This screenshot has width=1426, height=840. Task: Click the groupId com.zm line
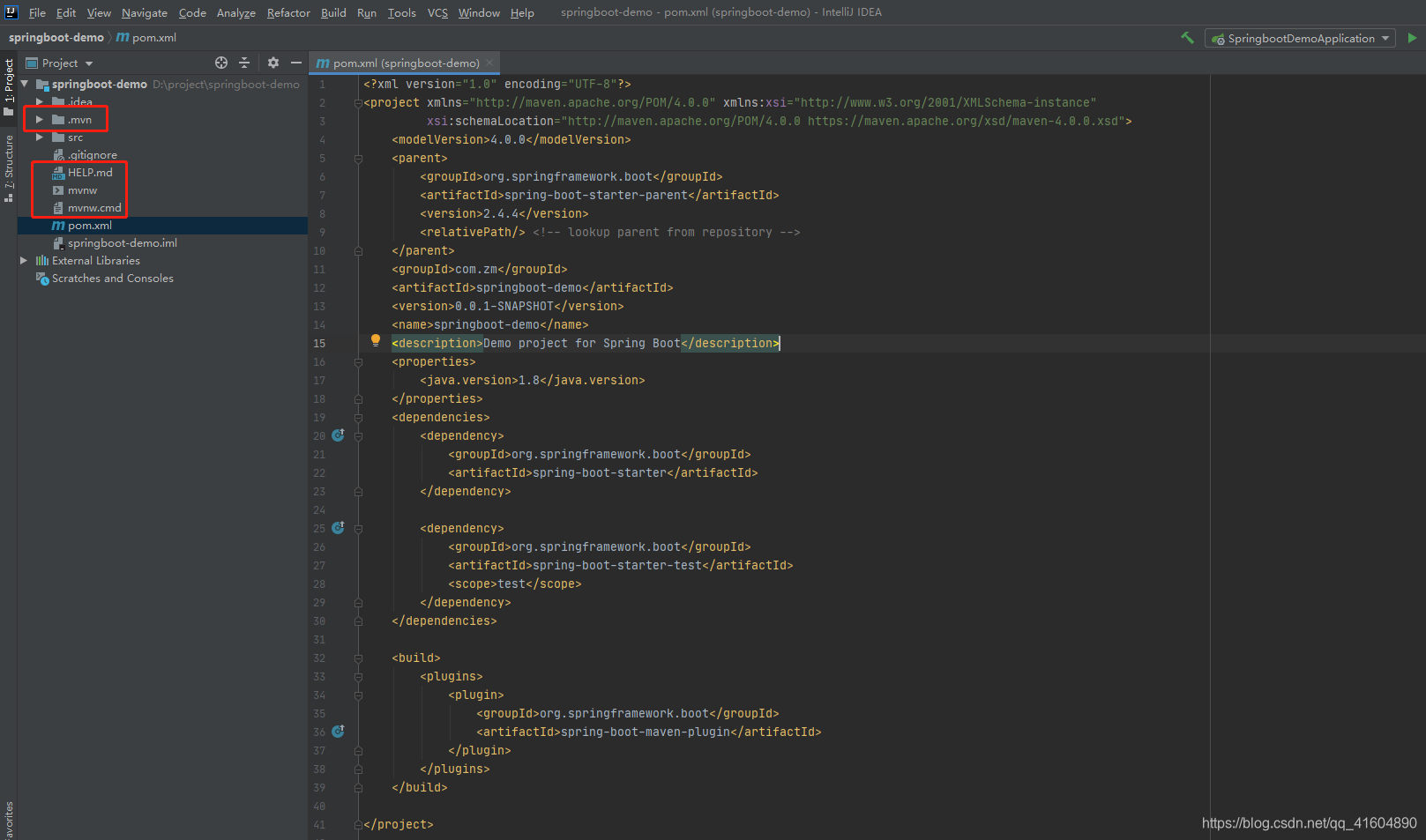click(480, 269)
